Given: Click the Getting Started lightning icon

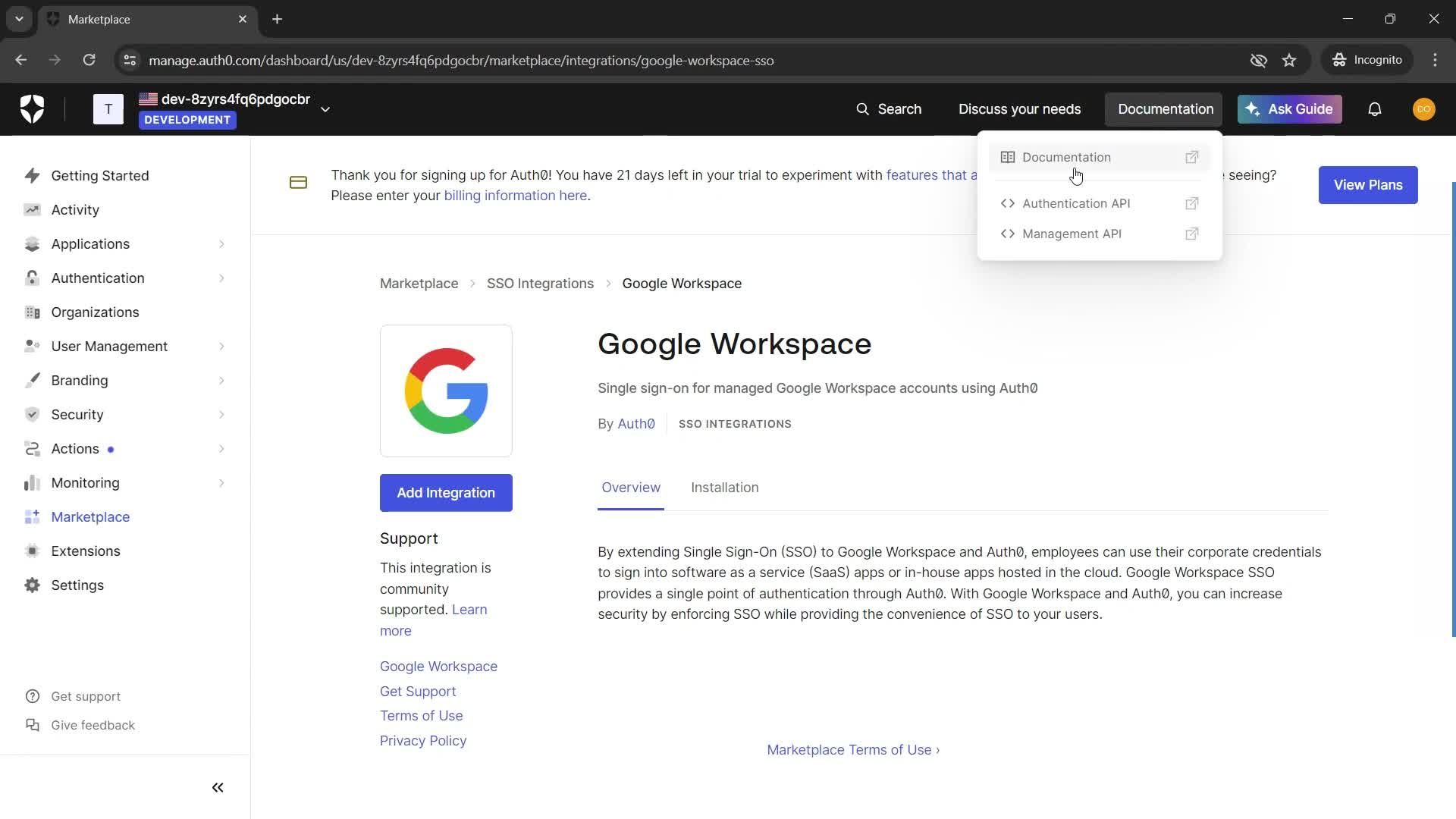Looking at the screenshot, I should [32, 176].
